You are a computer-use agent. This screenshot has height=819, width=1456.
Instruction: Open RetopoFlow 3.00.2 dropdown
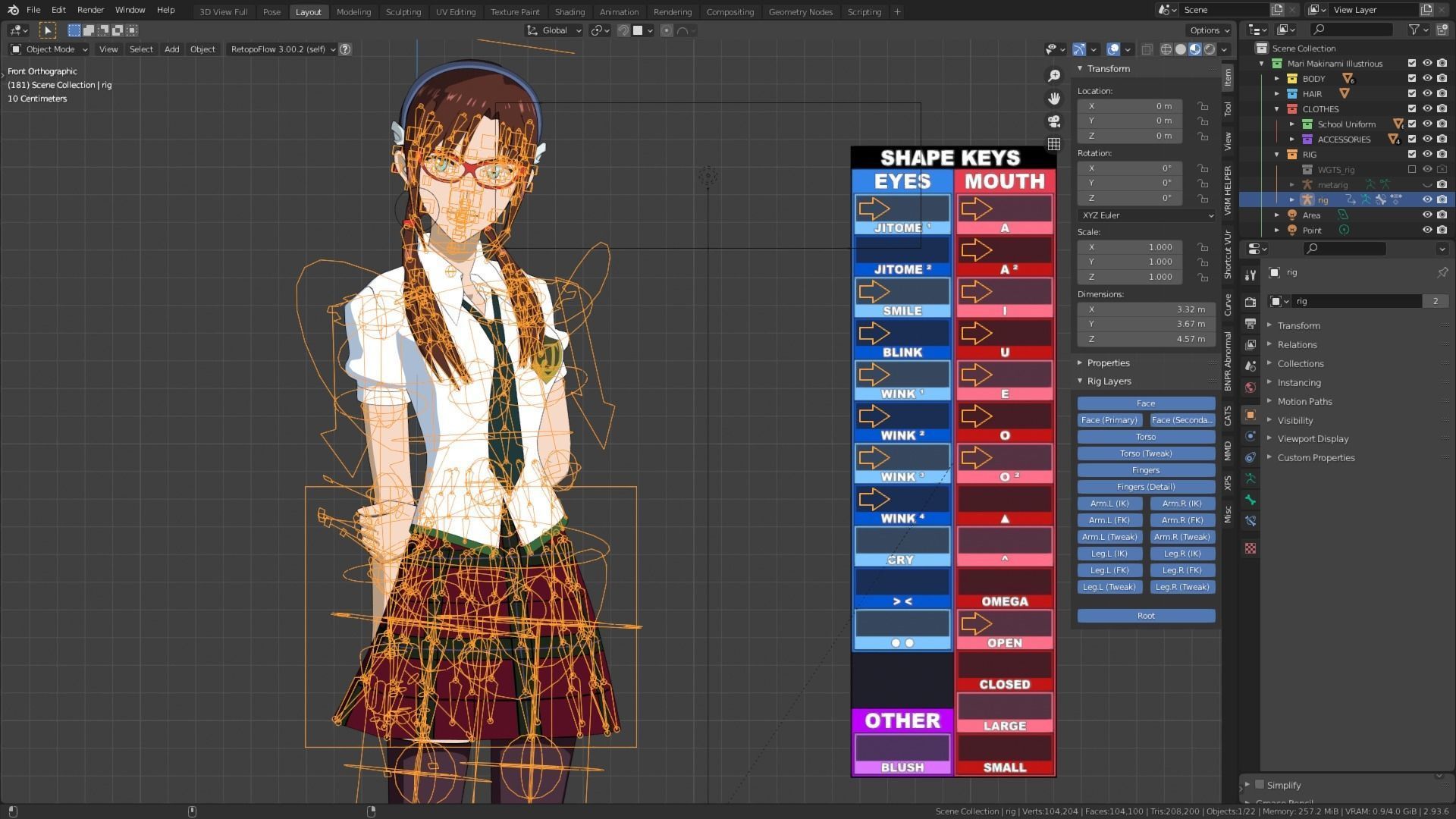tap(282, 49)
